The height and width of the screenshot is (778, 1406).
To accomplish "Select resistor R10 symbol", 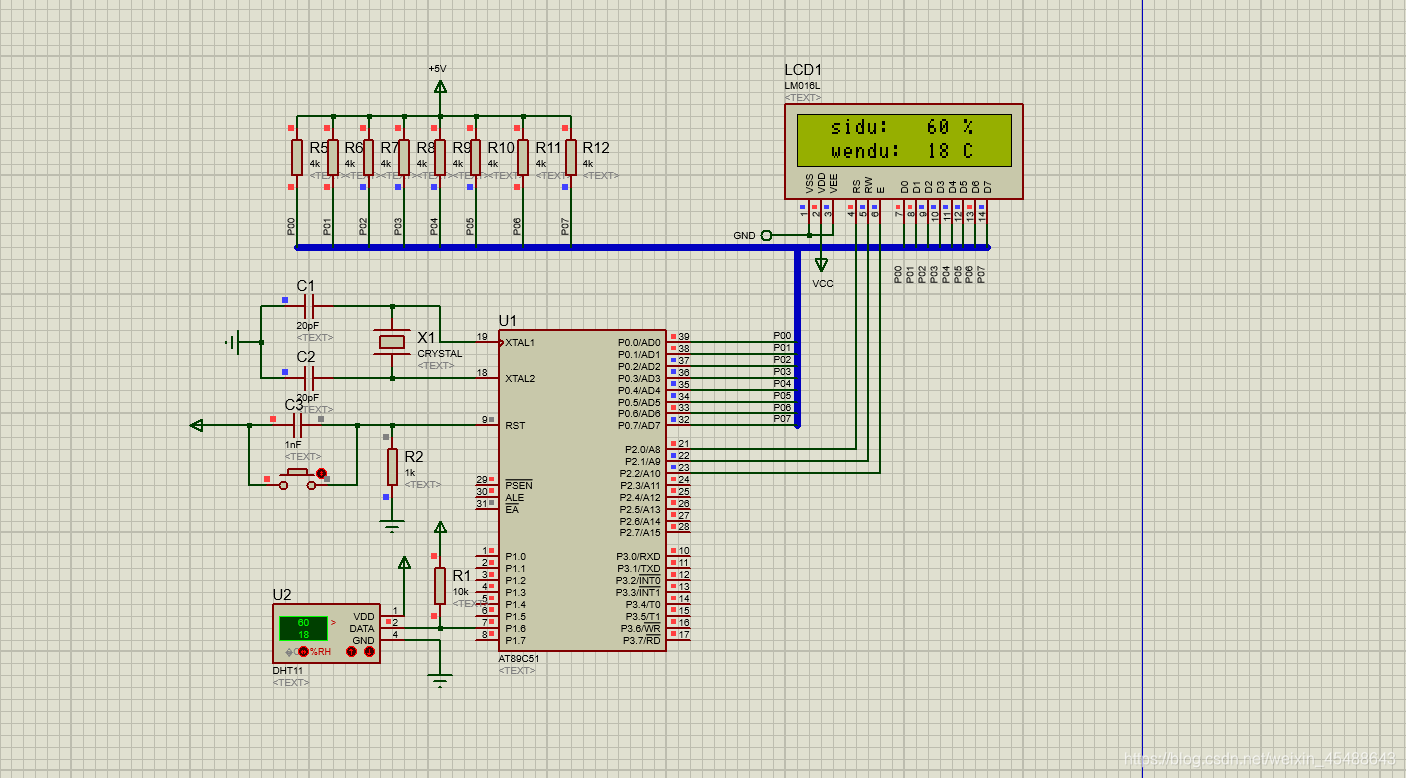I will point(476,157).
